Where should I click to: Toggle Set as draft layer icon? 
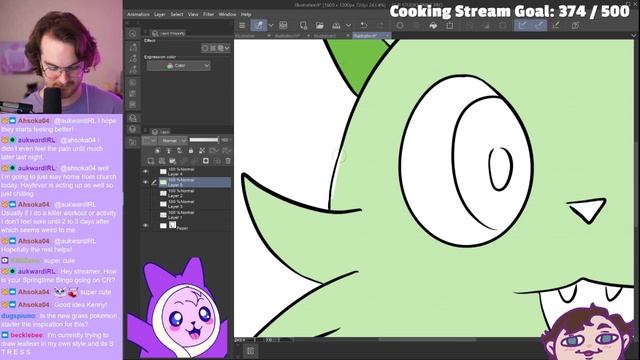pos(180,151)
